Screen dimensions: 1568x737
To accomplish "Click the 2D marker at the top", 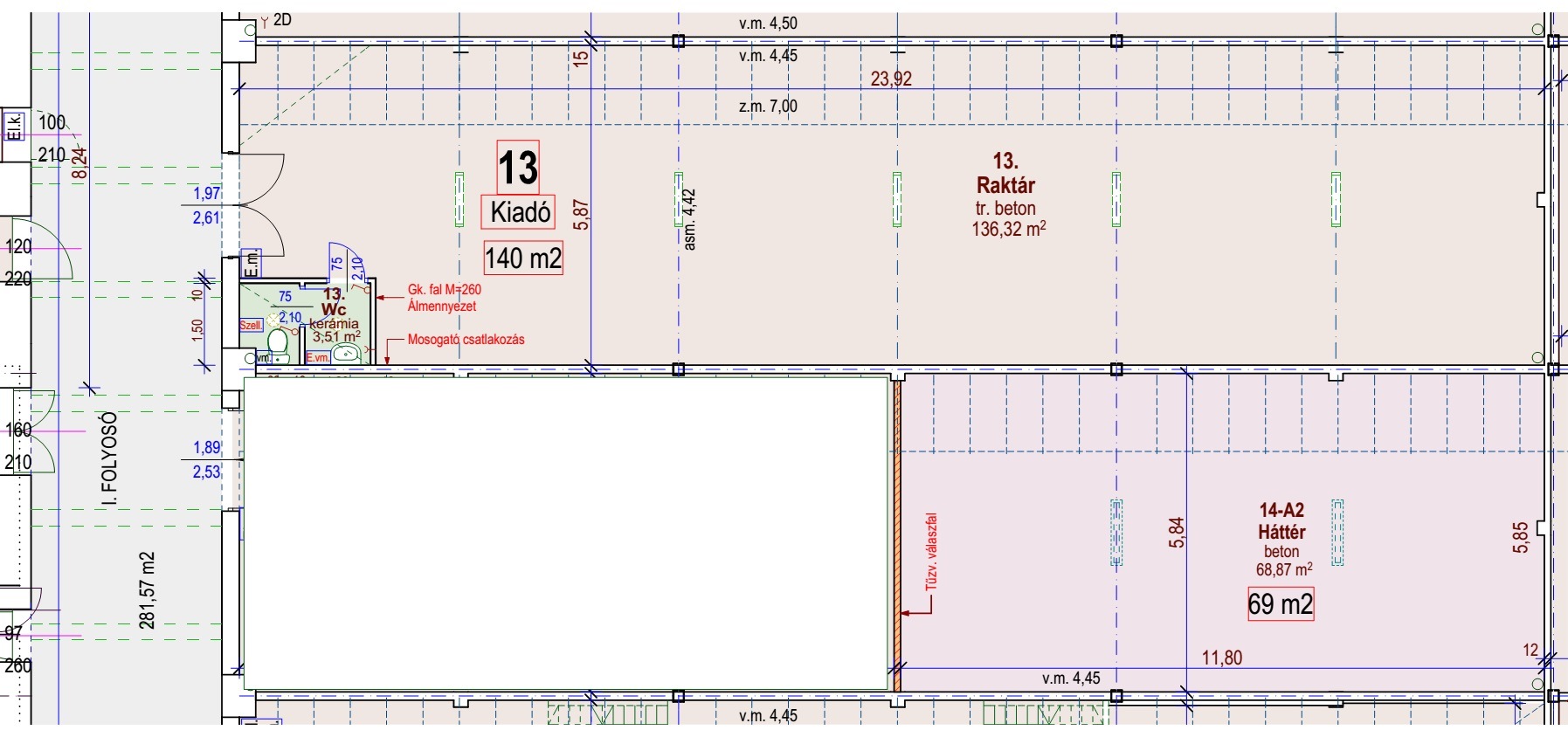I will pos(281,19).
